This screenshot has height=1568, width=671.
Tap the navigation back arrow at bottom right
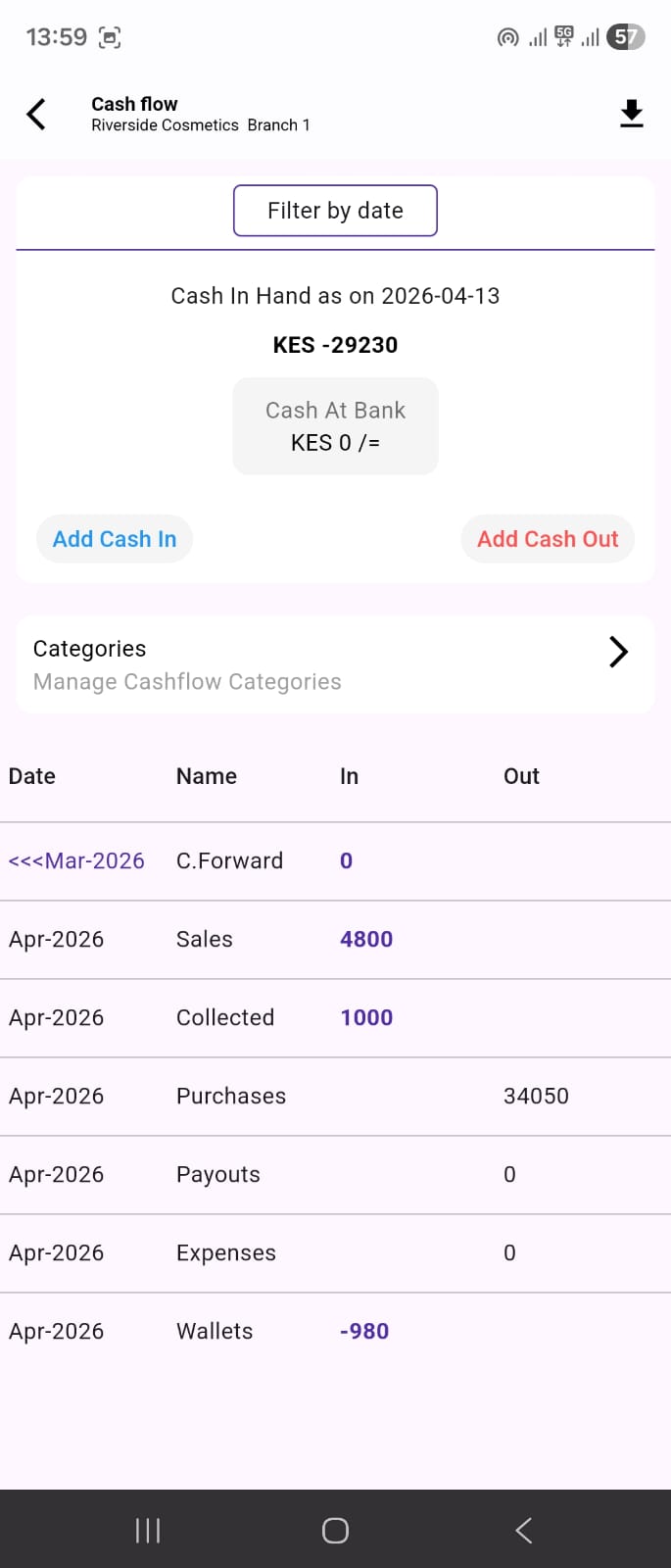(x=522, y=1529)
